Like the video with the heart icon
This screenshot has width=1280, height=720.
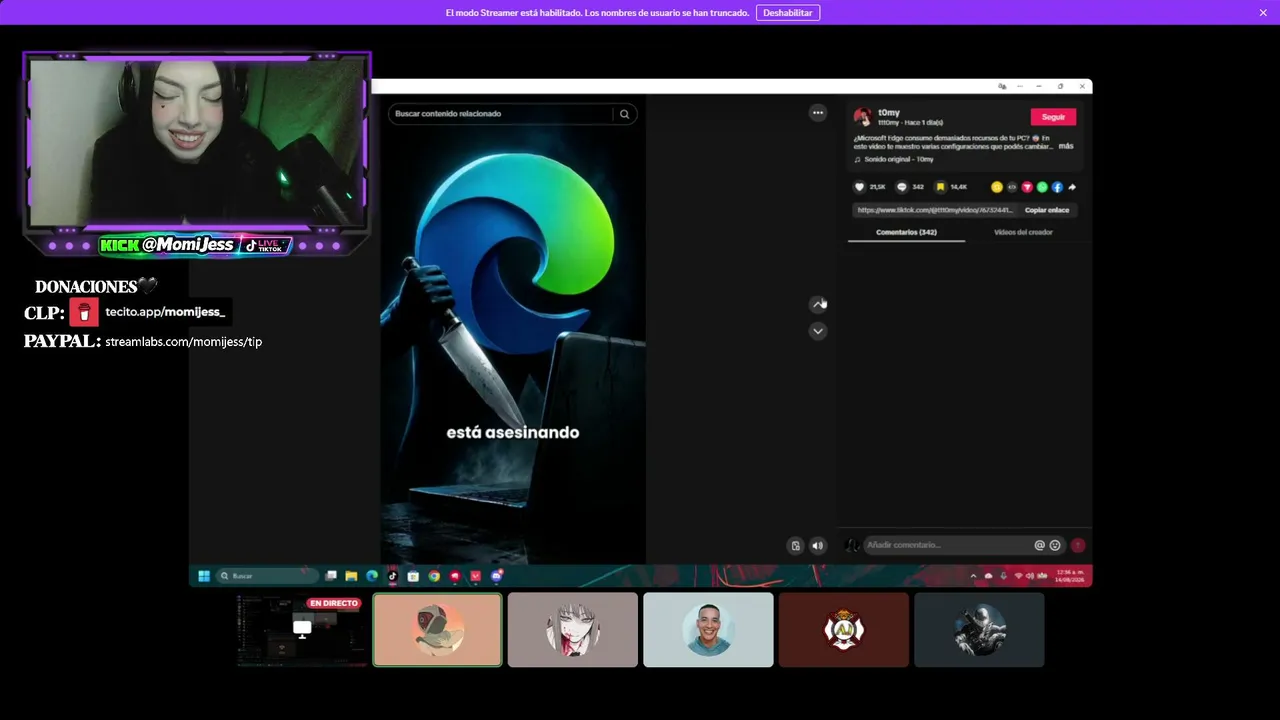click(x=859, y=187)
